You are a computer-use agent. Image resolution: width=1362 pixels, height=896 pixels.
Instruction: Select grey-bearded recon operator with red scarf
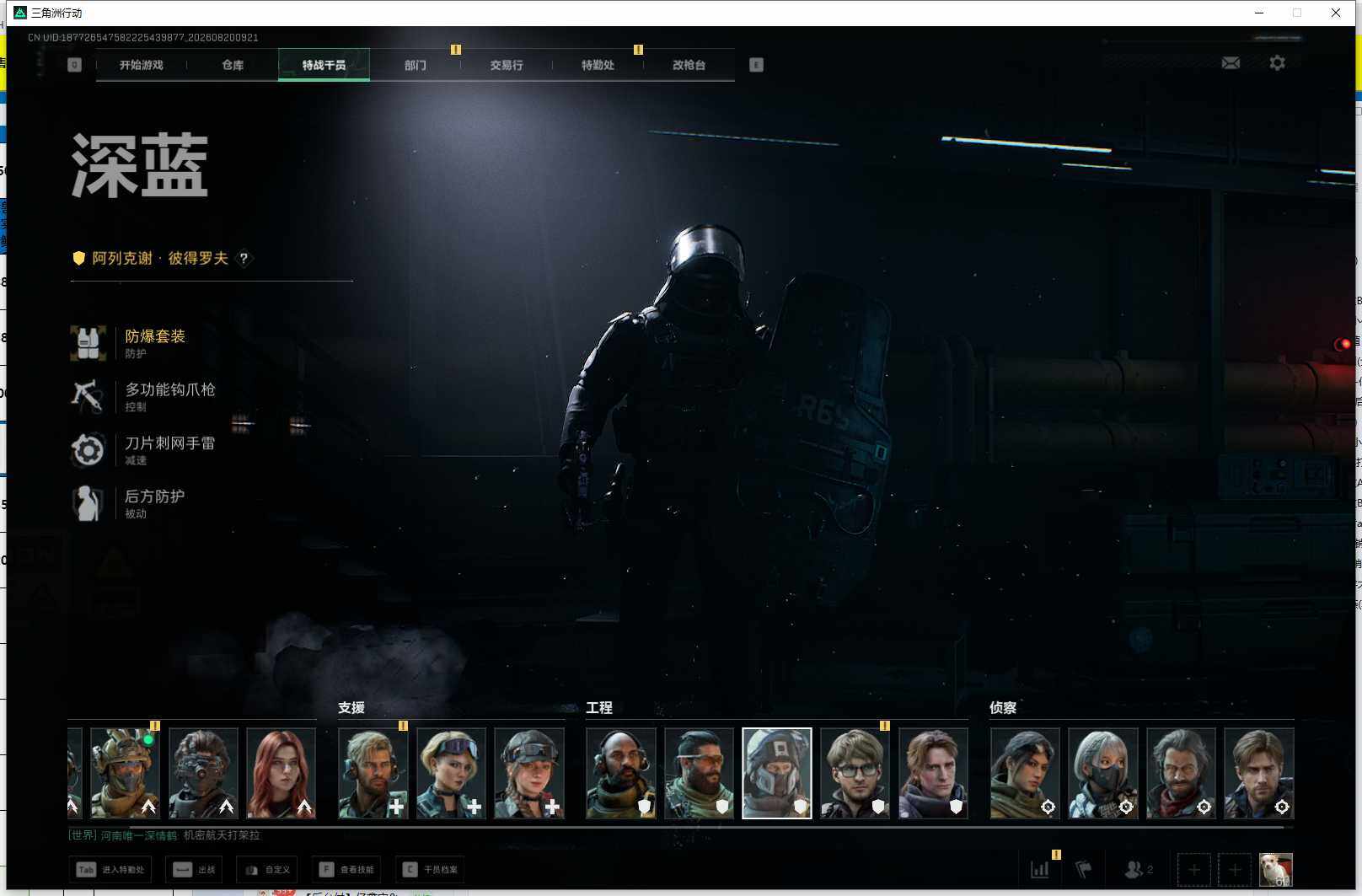pyautogui.click(x=1181, y=774)
